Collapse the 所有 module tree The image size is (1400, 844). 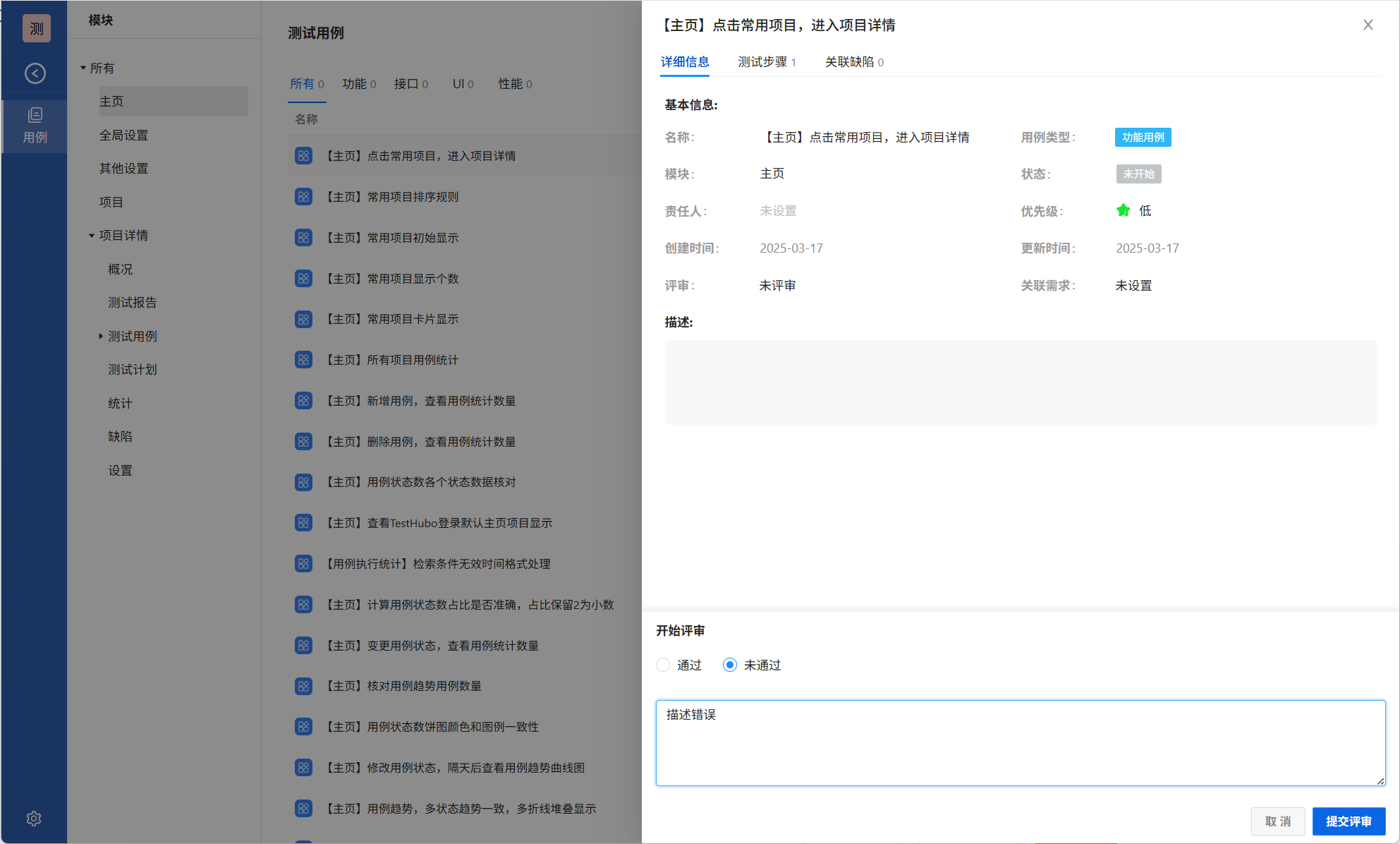click(83, 68)
